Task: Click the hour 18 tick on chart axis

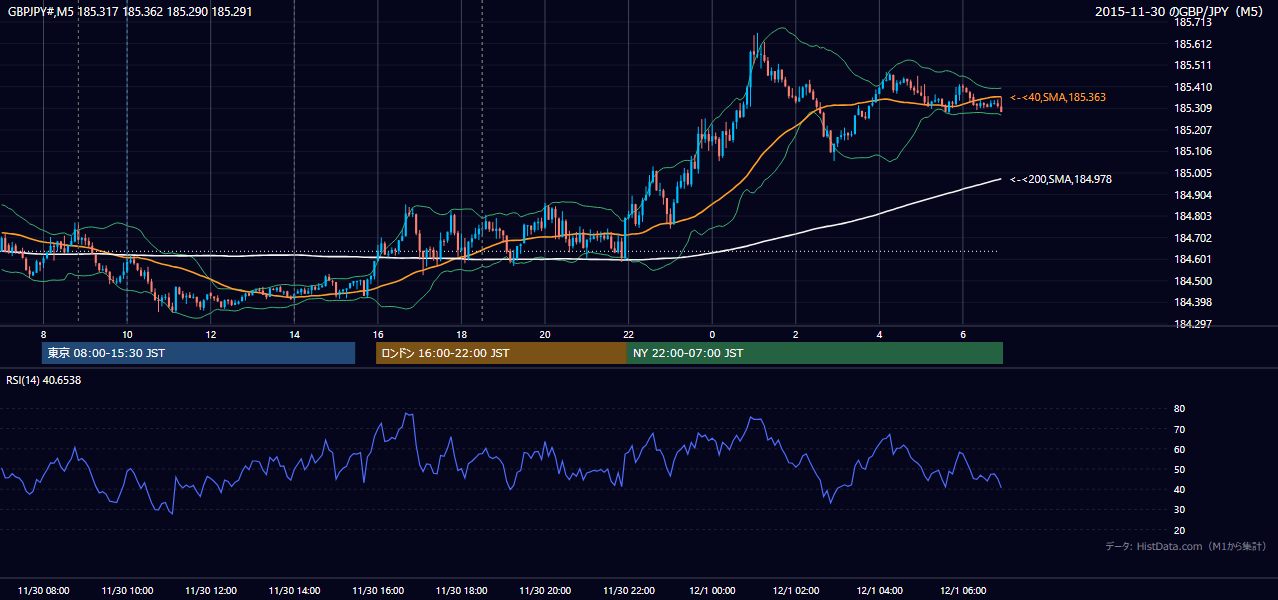Action: point(461,334)
